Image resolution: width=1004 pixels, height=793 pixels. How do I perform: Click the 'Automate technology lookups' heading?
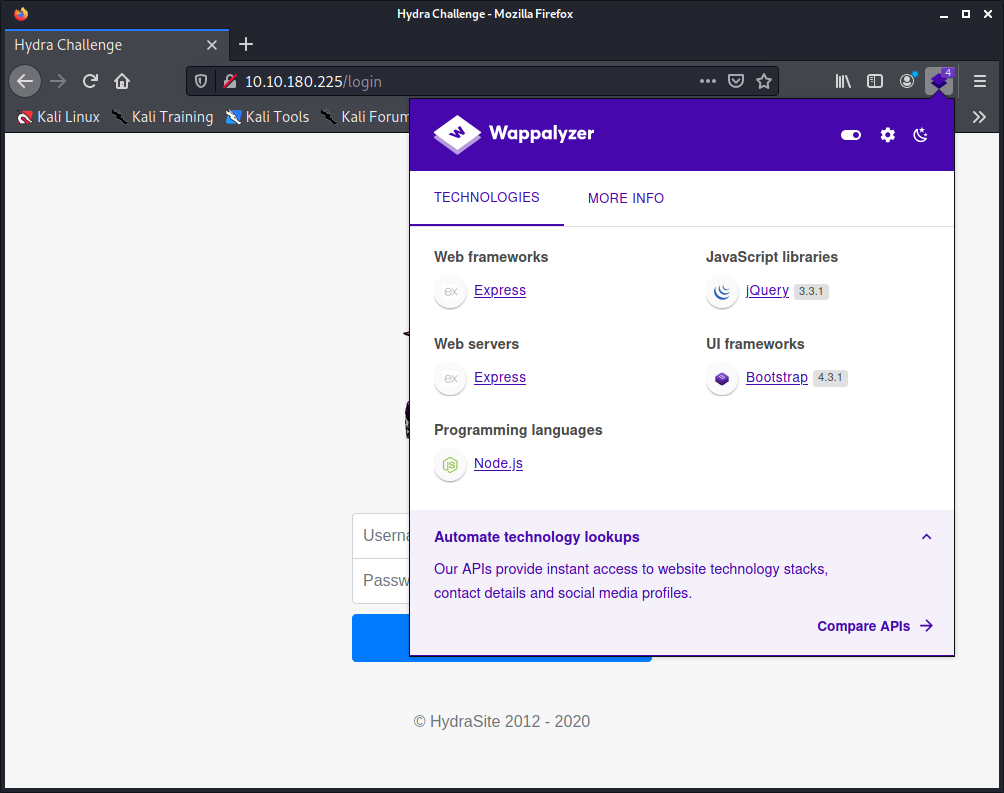point(537,537)
